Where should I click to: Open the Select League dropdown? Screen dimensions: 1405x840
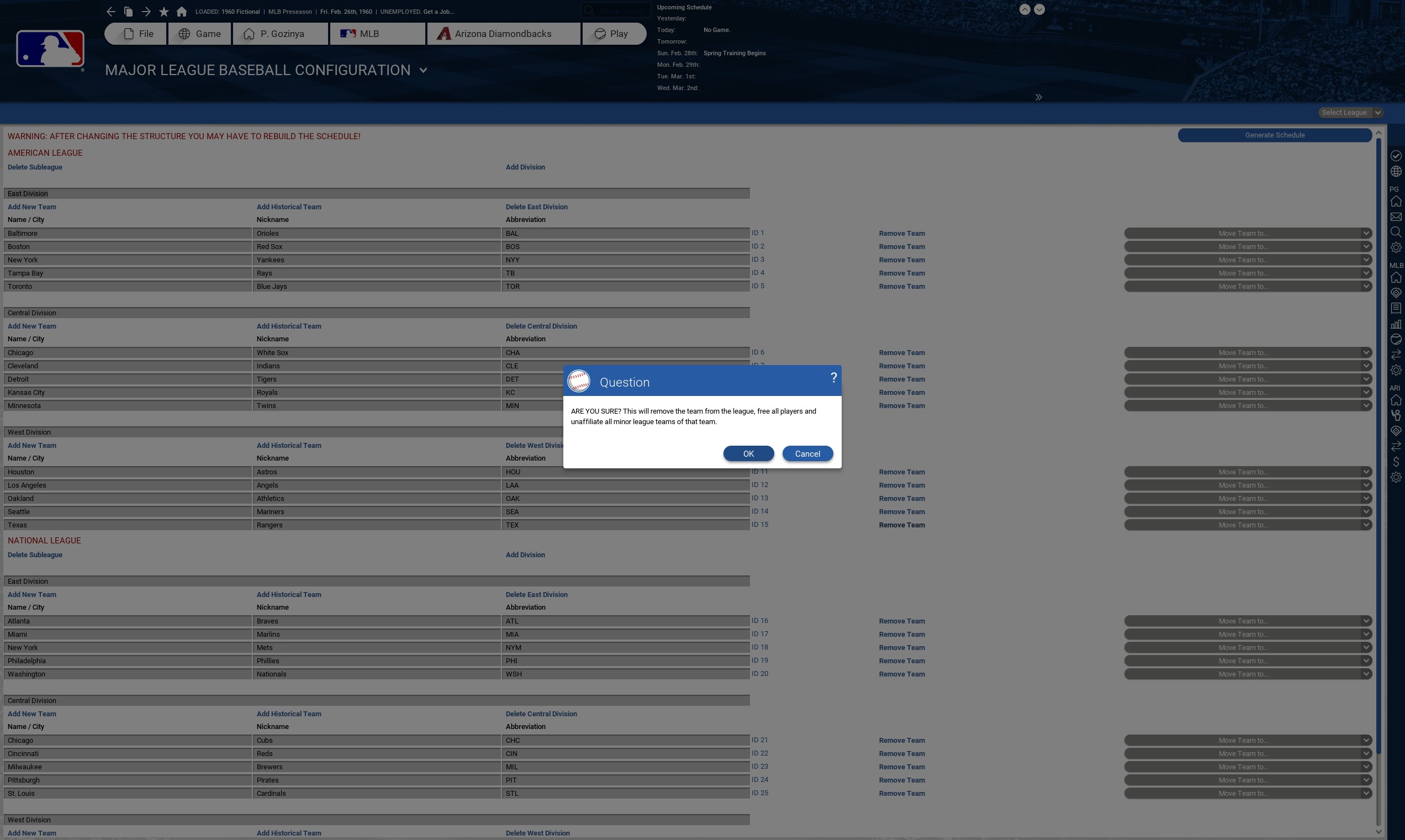pyautogui.click(x=1351, y=113)
